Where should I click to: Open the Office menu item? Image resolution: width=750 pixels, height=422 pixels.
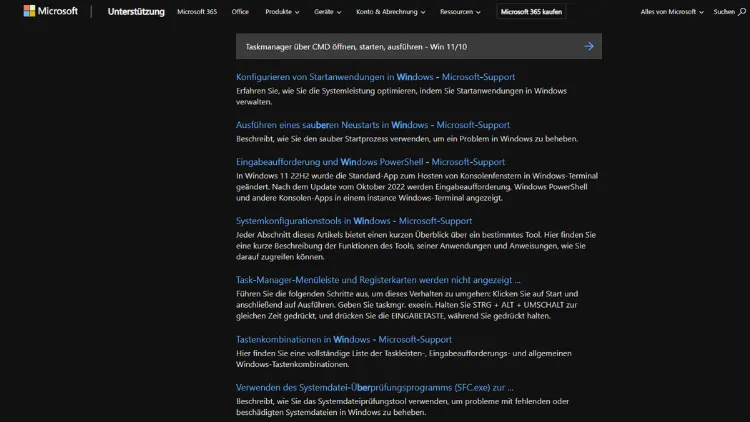point(240,11)
